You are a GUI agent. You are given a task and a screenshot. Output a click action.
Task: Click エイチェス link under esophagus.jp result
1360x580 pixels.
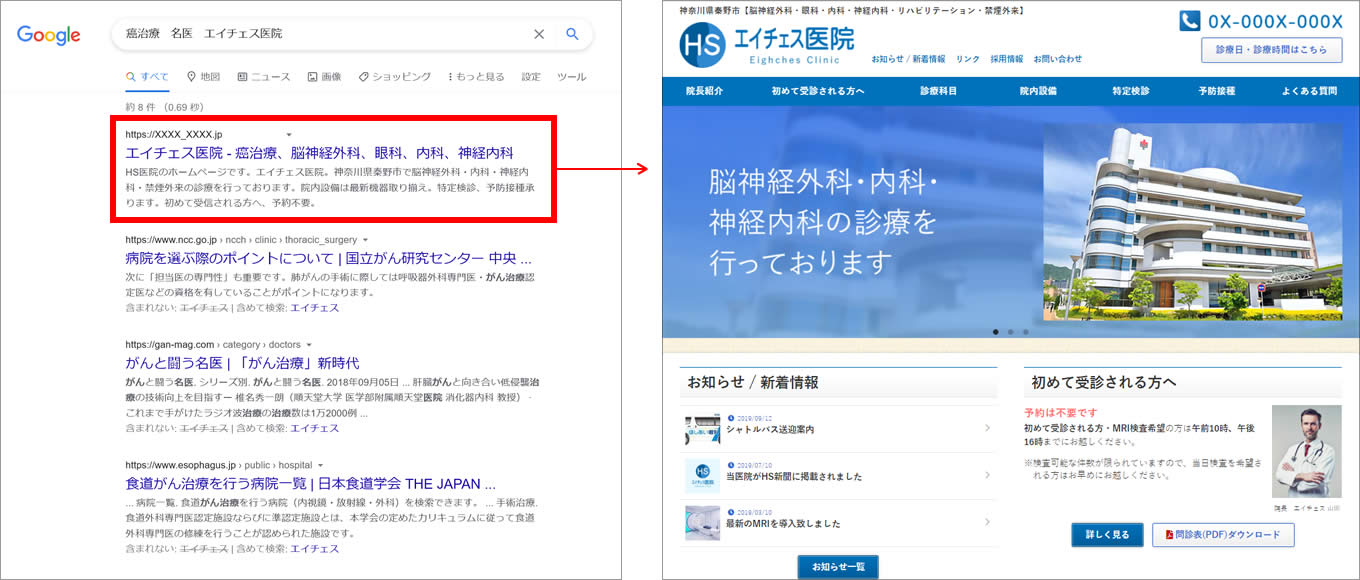tap(314, 548)
